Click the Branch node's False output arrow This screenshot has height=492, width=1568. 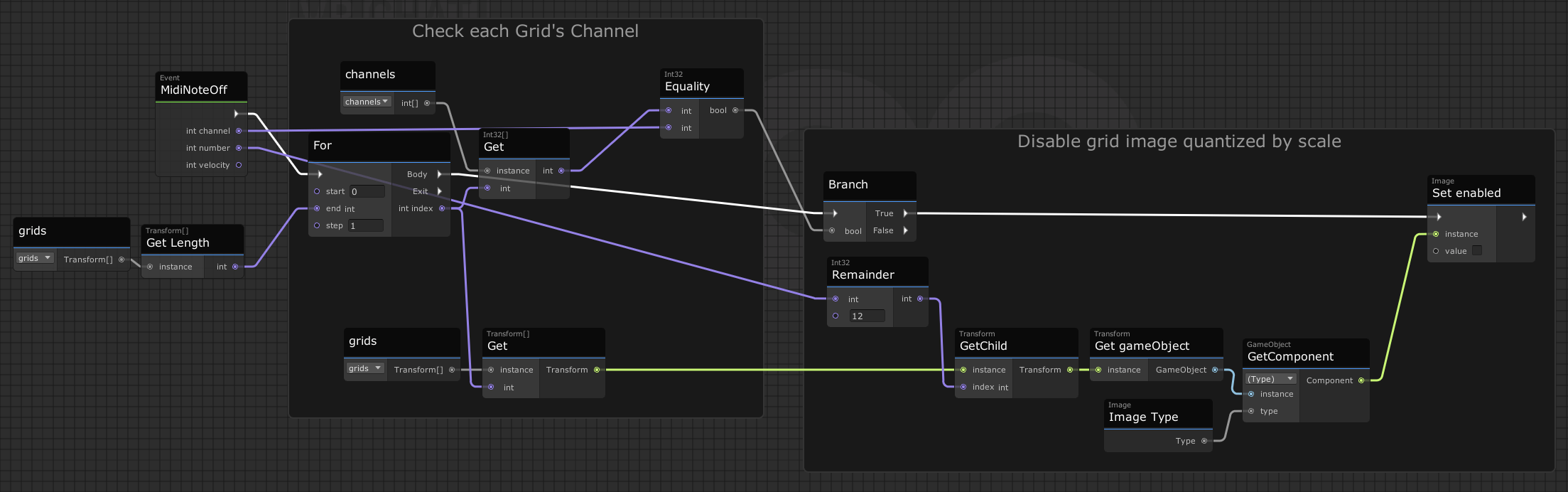pyautogui.click(x=905, y=230)
